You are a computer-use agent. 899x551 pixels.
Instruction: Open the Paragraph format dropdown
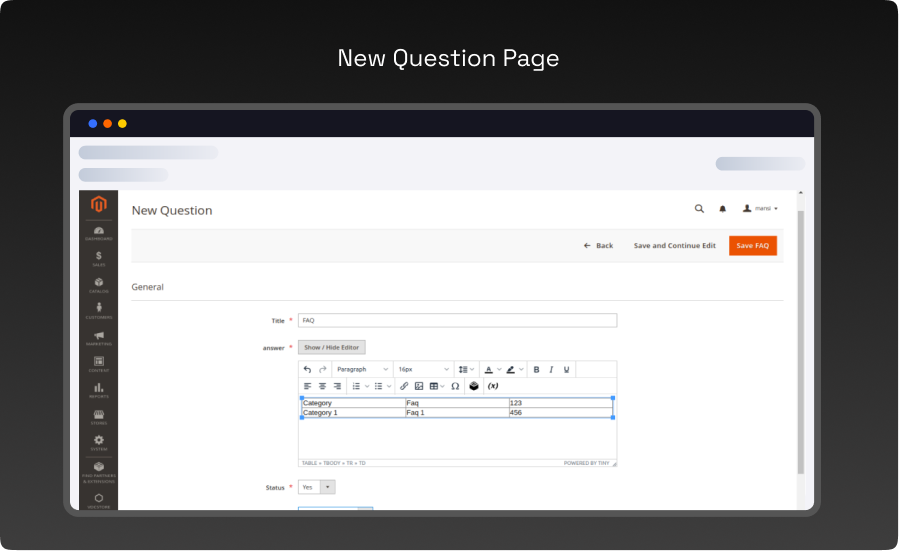(362, 369)
